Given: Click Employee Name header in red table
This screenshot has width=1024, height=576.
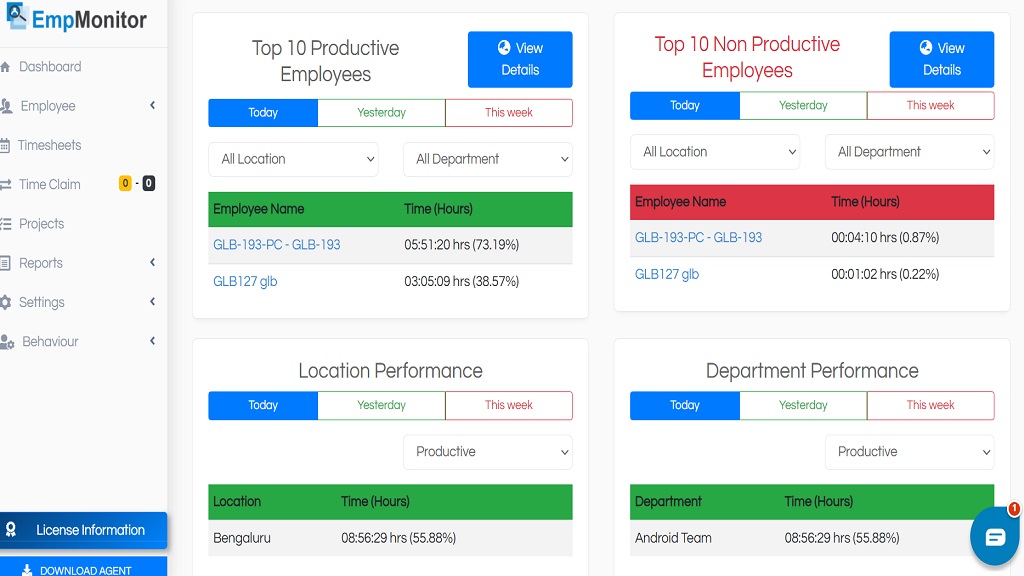Looking at the screenshot, I should click(680, 202).
